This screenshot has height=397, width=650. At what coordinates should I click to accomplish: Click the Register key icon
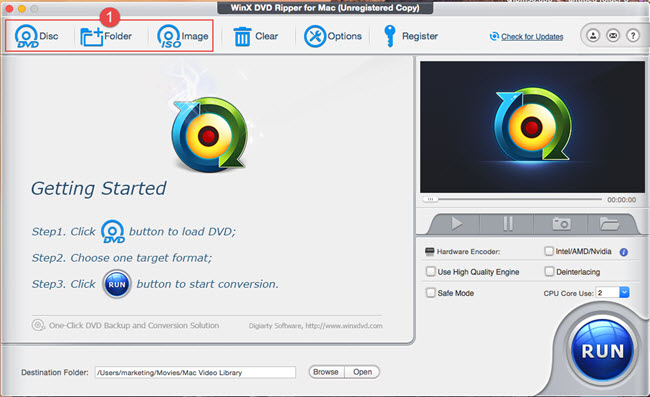390,36
